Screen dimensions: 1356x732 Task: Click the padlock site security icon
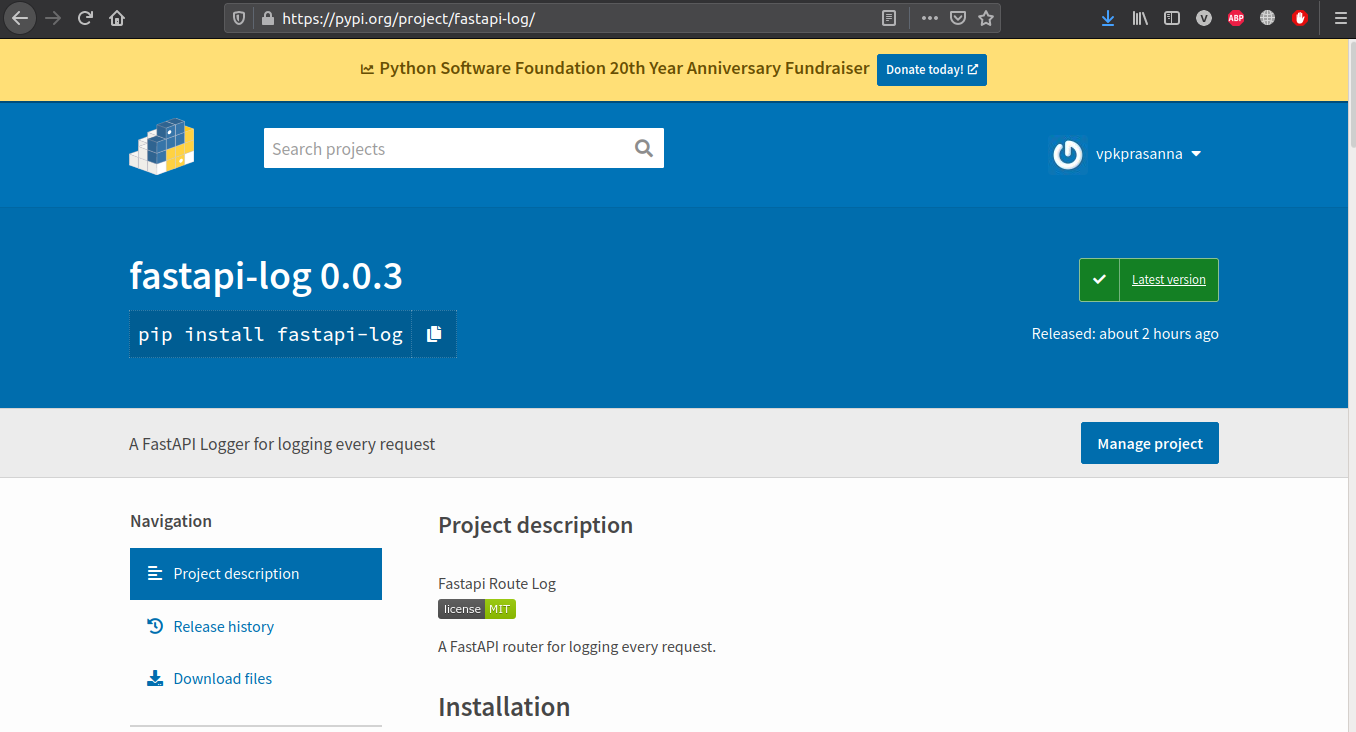266,18
